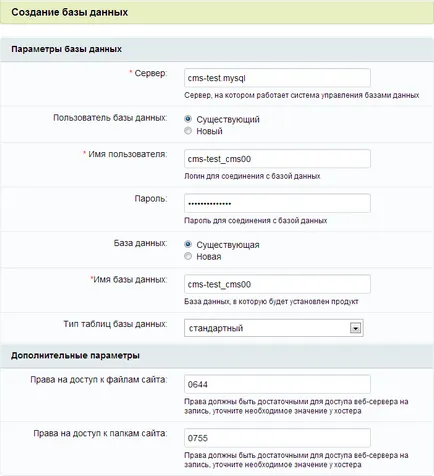434x476 pixels.
Task: Click the Существующий user label text
Action: (228, 119)
